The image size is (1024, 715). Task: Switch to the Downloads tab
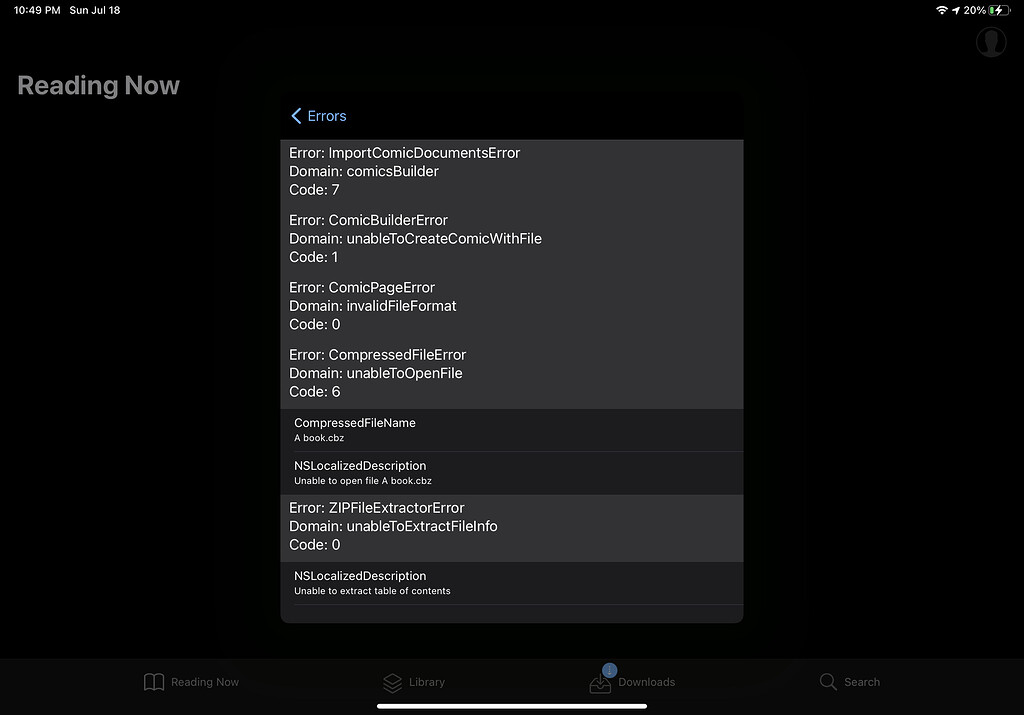632,680
